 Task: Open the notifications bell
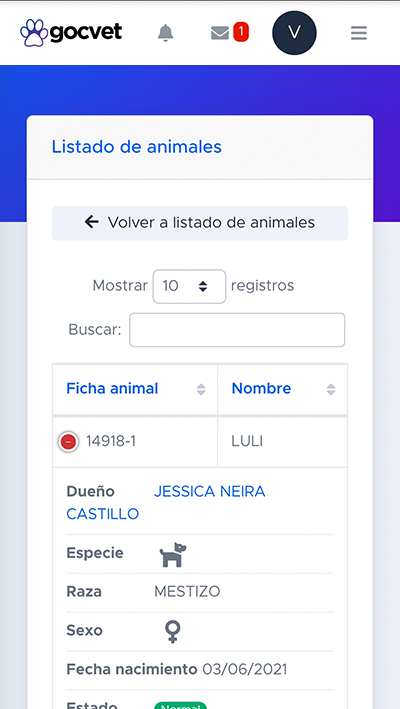click(165, 33)
